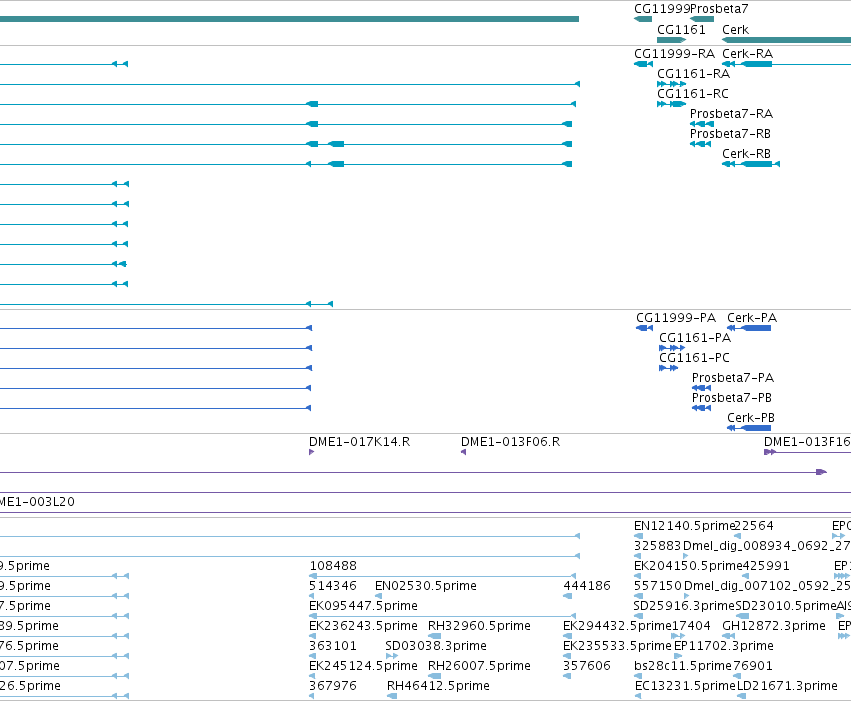The image size is (851, 701).
Task: Open the CG1161-RA transcript label
Action: (x=694, y=74)
